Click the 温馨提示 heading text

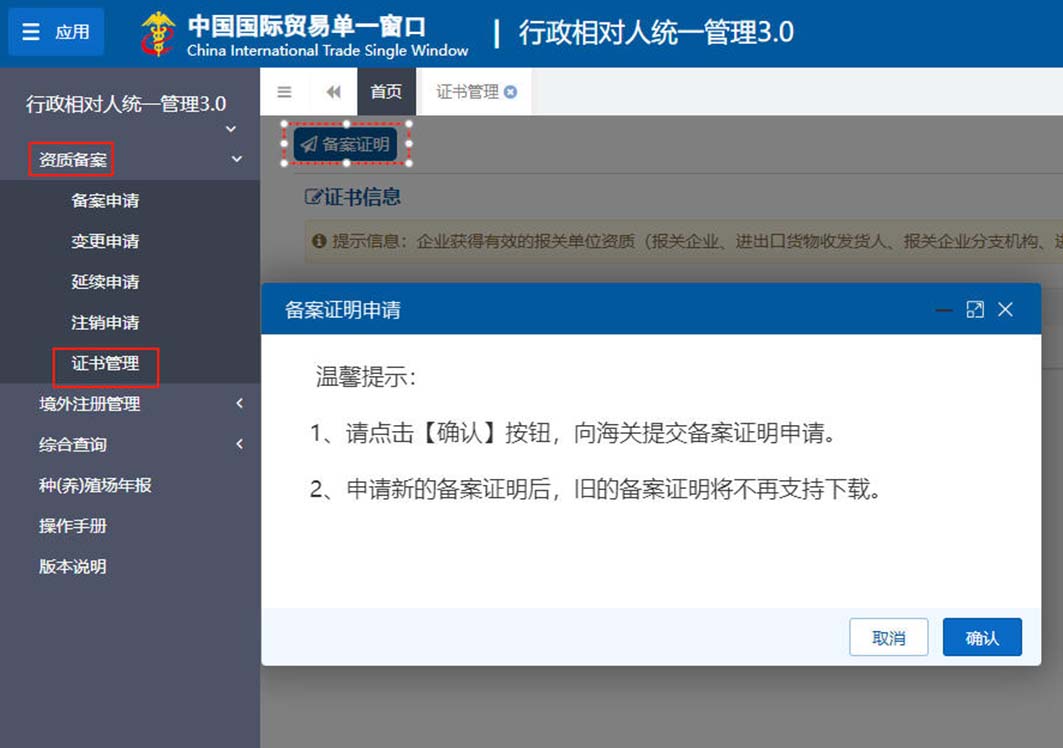click(x=365, y=376)
